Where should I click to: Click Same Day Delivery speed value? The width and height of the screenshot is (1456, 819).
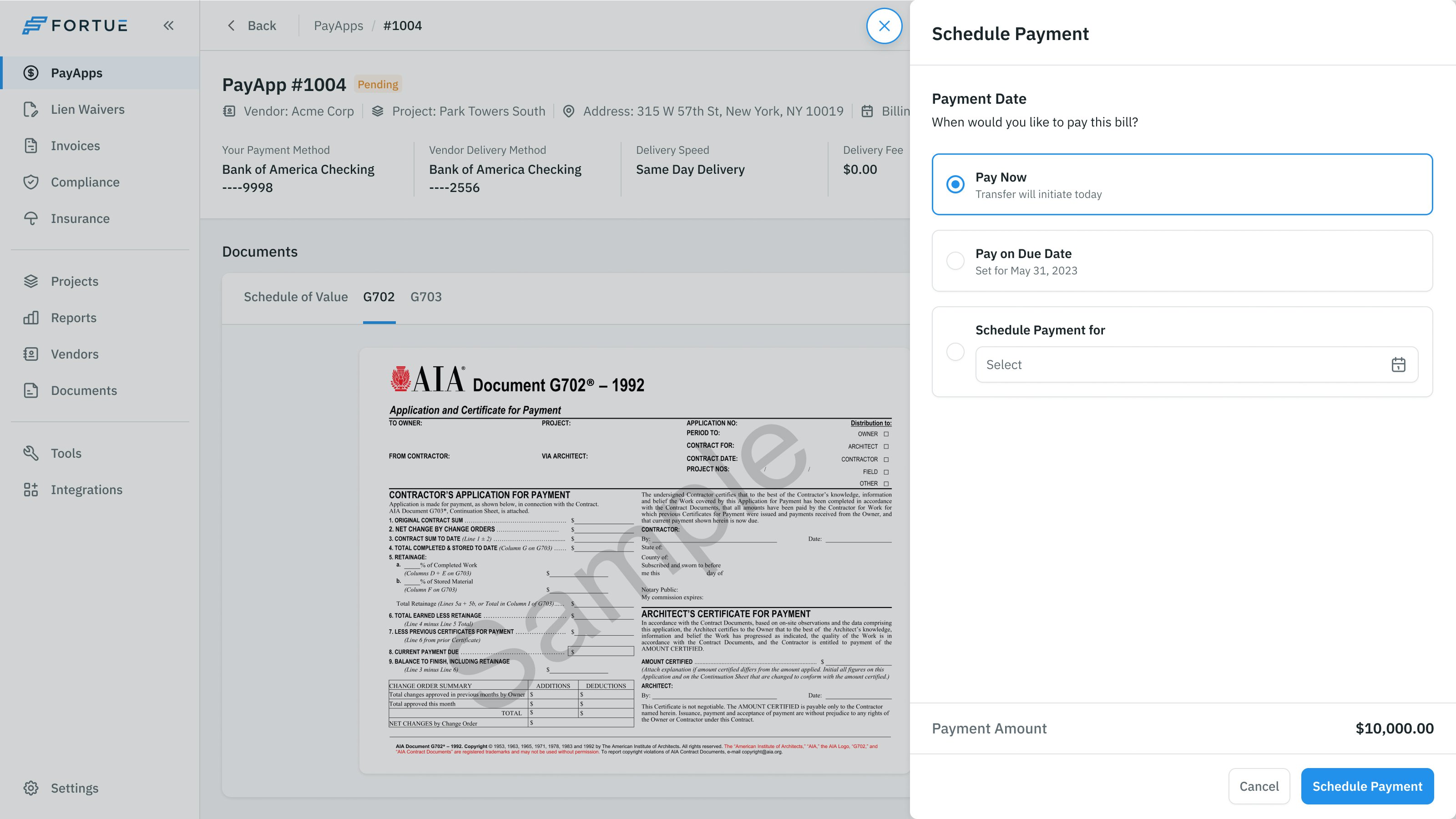coord(690,170)
